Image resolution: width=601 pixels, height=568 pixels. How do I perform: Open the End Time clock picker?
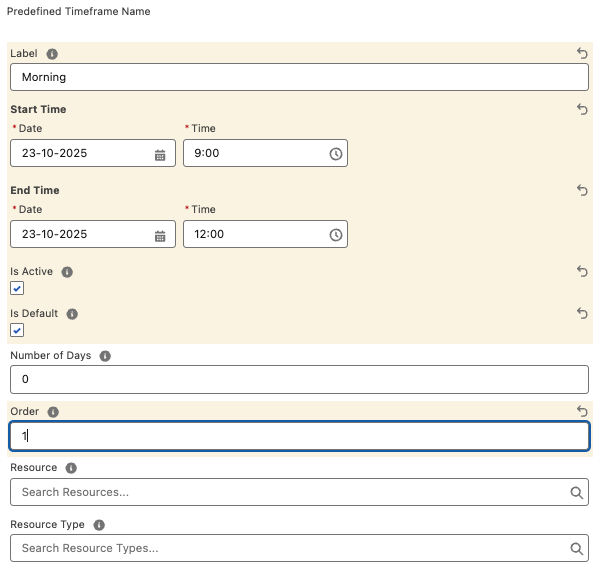click(336, 235)
